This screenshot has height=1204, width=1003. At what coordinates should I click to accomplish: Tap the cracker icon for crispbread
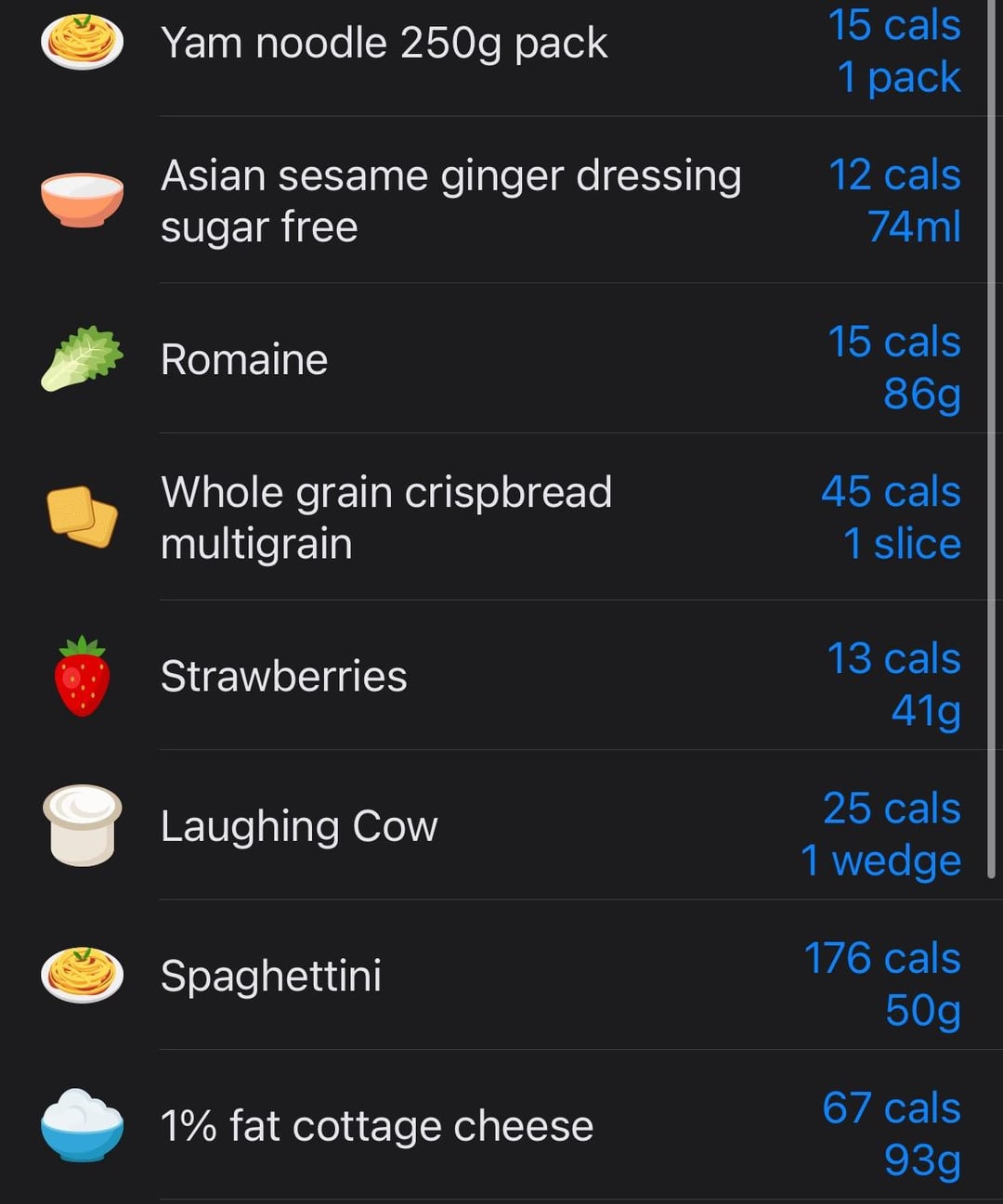click(82, 516)
